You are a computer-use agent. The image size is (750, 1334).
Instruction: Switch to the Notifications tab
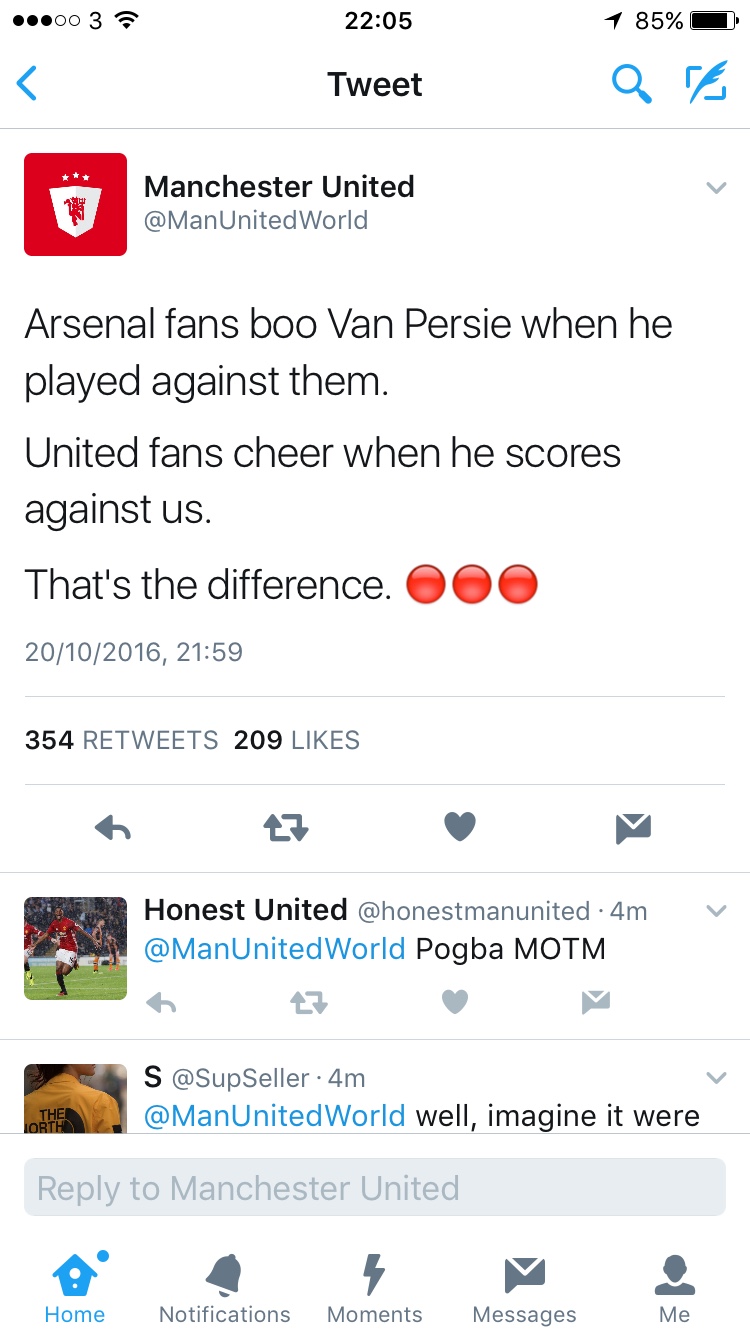pos(224,1289)
